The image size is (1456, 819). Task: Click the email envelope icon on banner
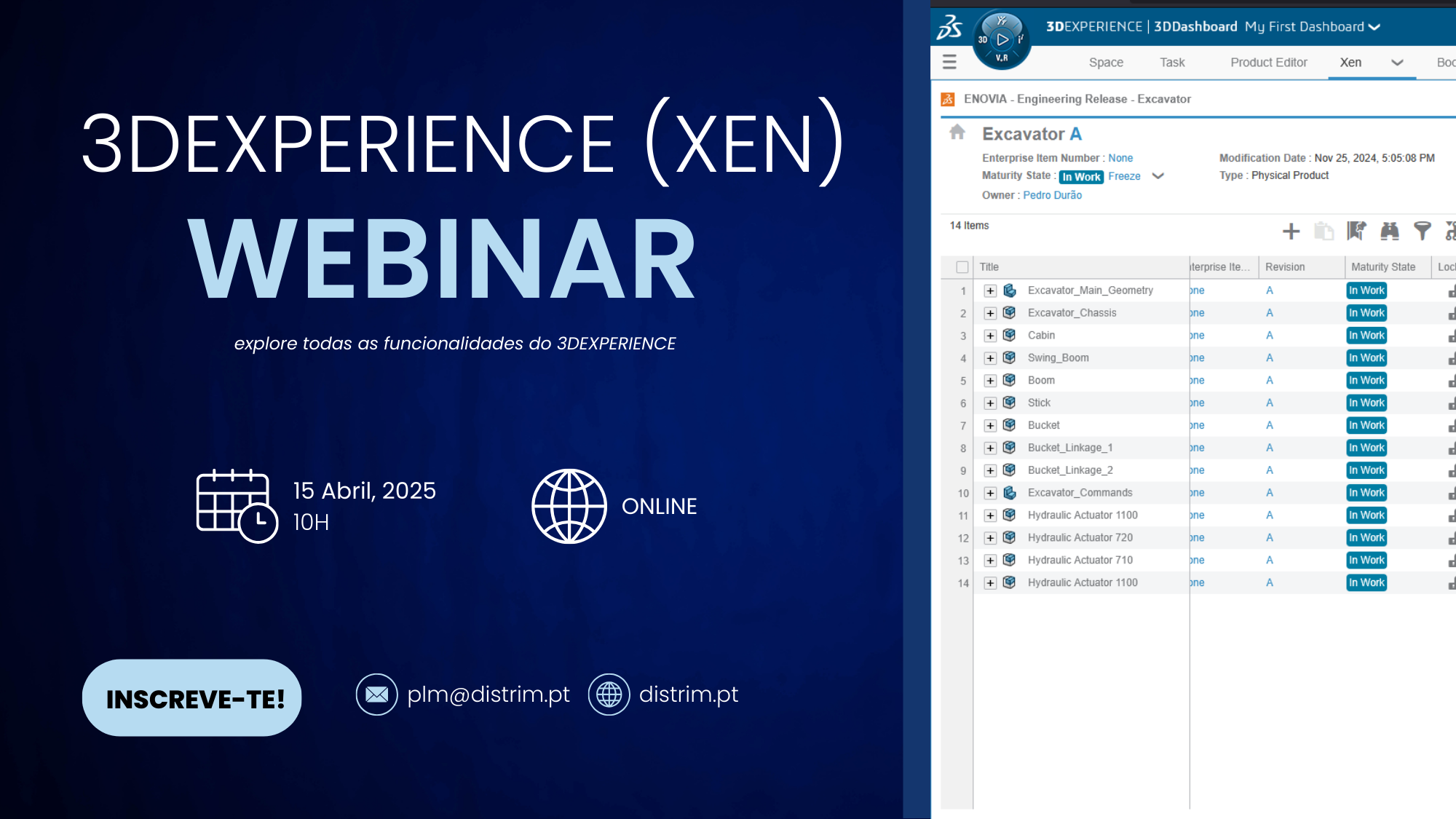(x=376, y=695)
